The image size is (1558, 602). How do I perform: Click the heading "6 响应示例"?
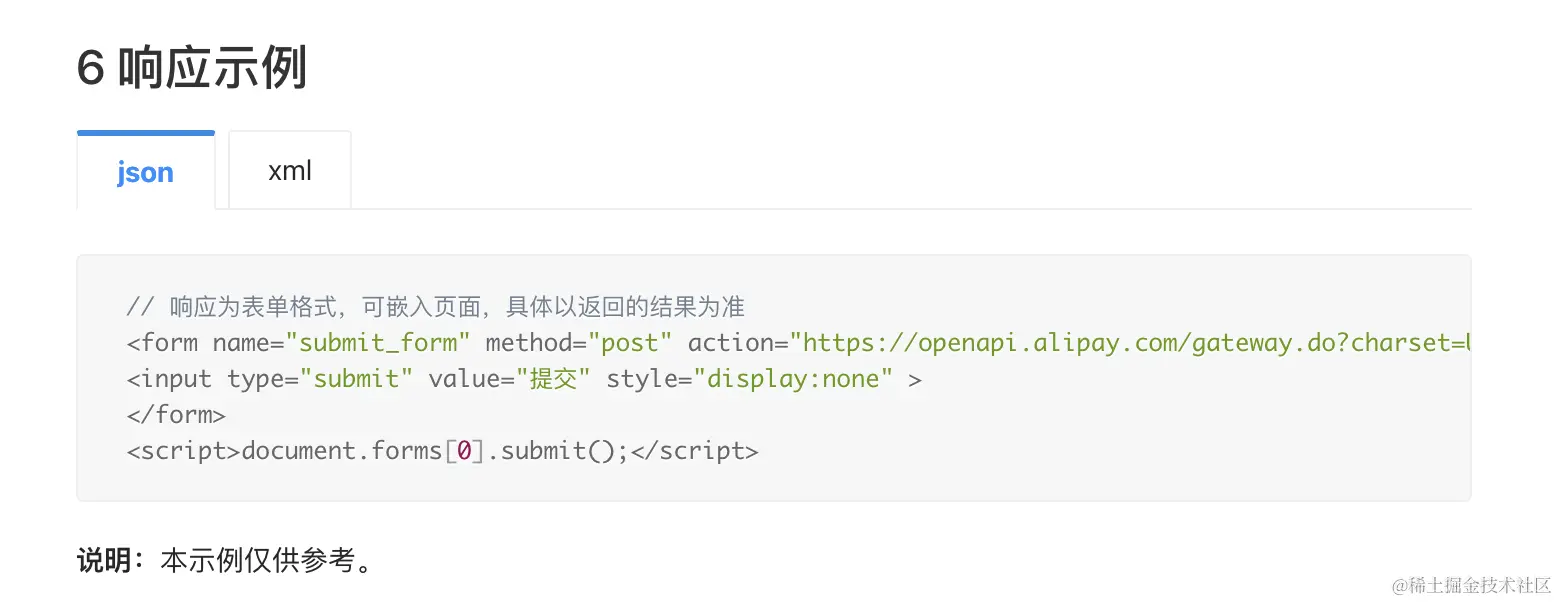(192, 69)
